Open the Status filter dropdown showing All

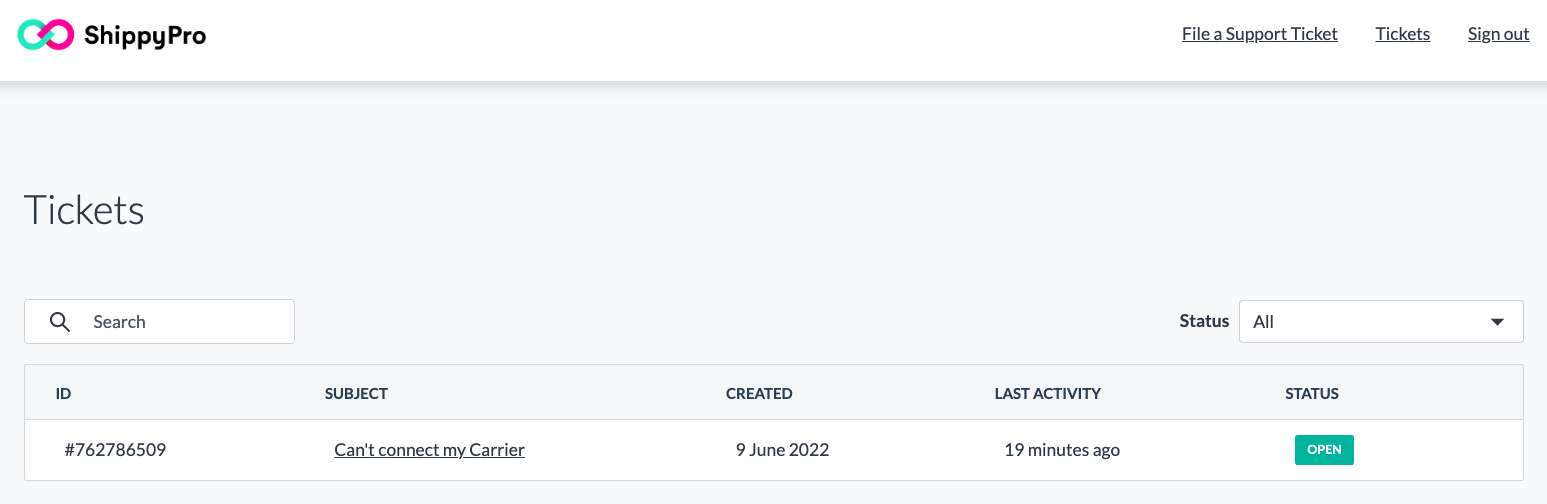(1381, 322)
